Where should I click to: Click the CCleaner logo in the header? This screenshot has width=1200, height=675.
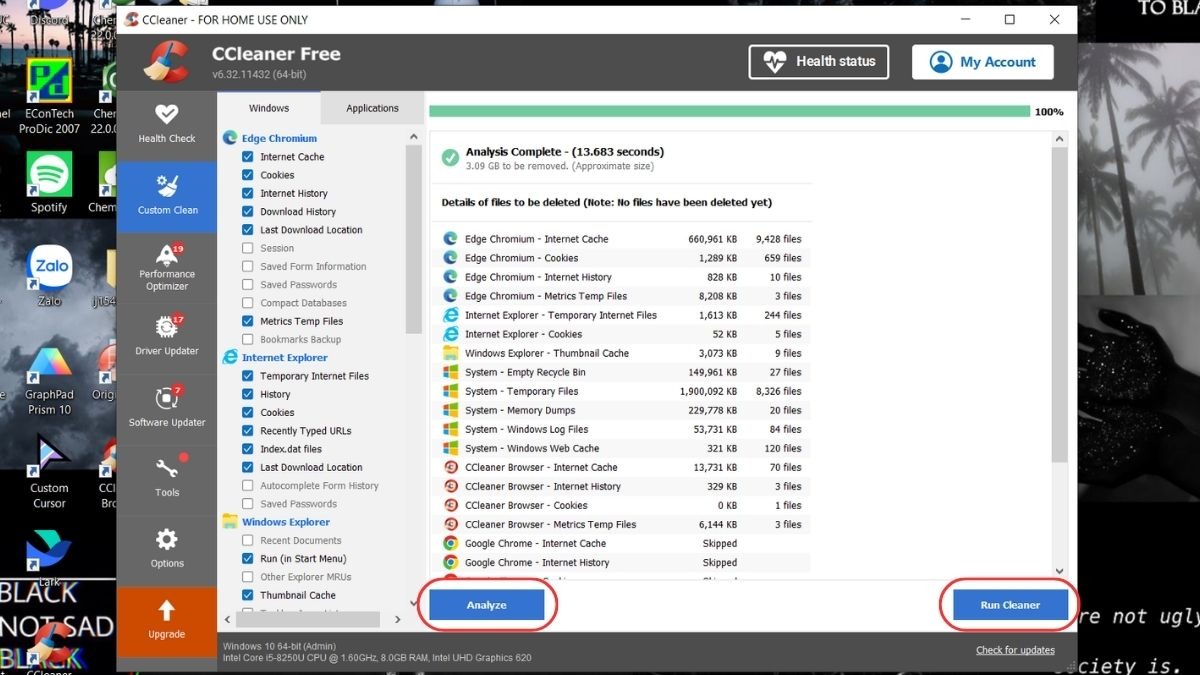coord(166,62)
